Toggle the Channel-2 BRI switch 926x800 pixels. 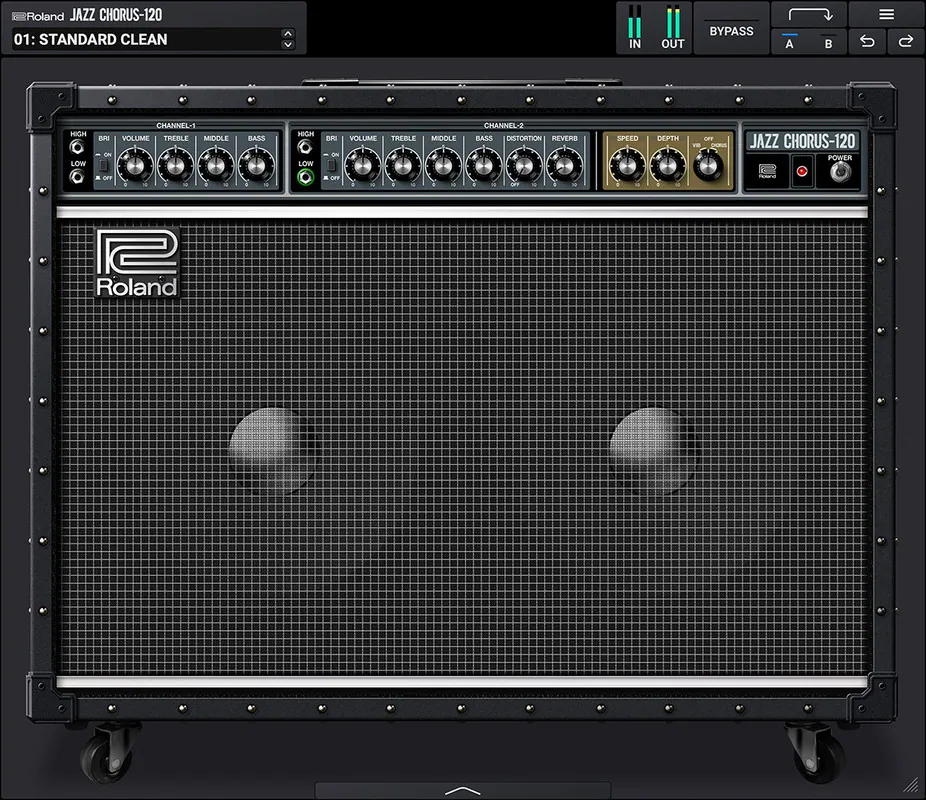click(331, 166)
